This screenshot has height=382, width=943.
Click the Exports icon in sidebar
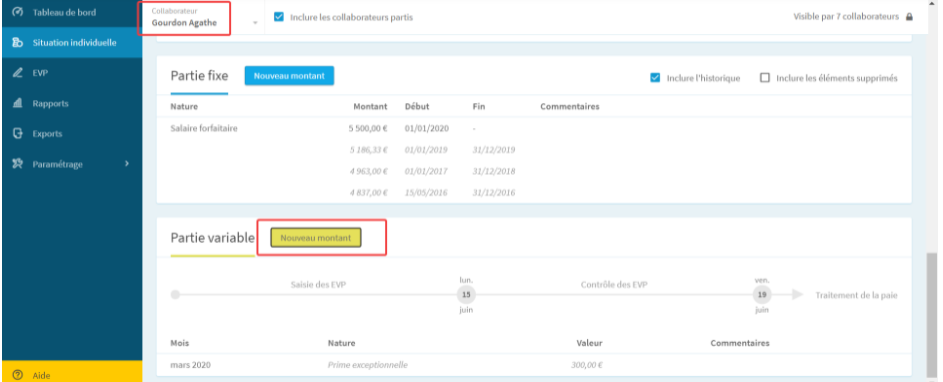[17, 134]
